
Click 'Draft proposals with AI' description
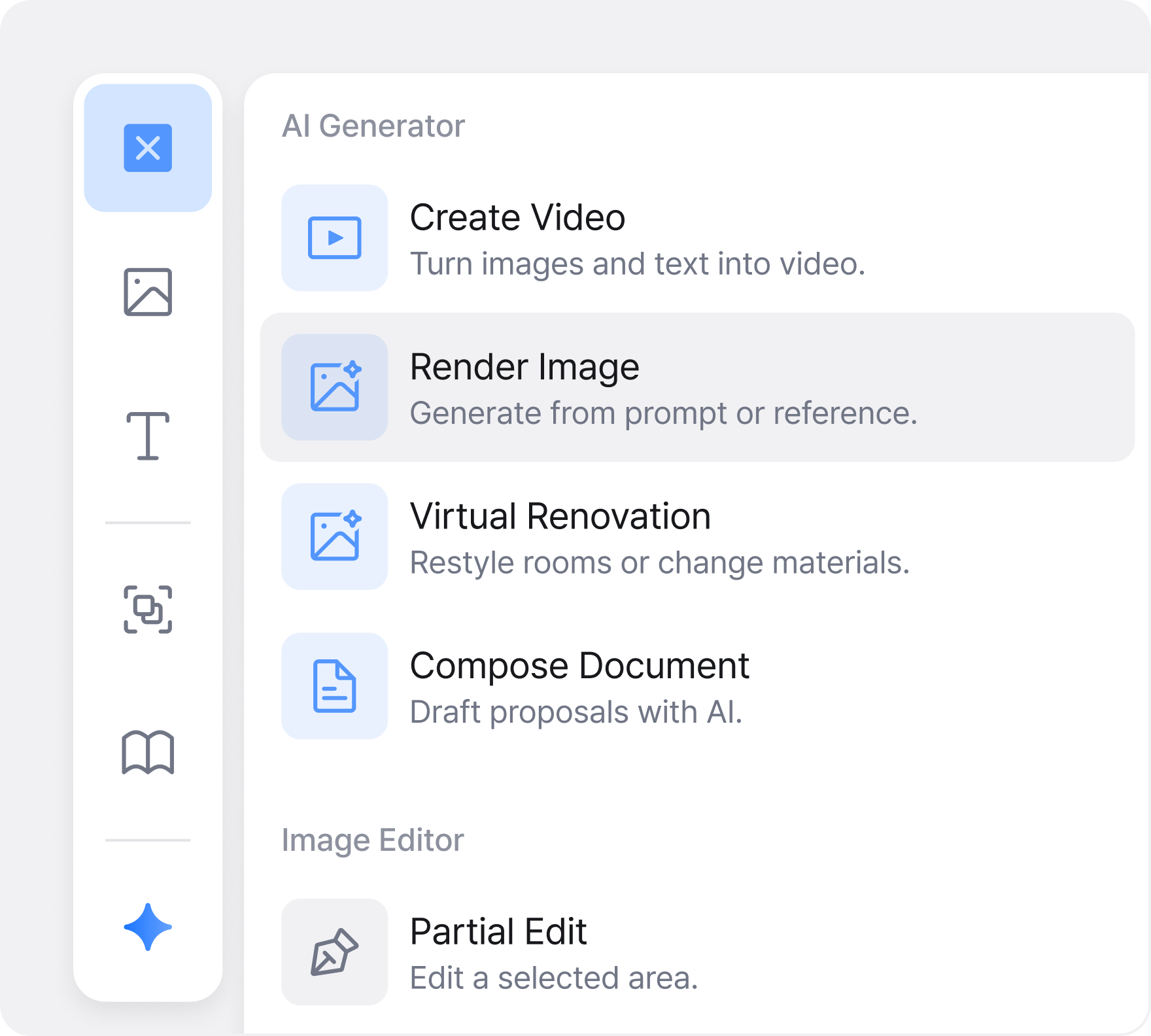tap(575, 712)
